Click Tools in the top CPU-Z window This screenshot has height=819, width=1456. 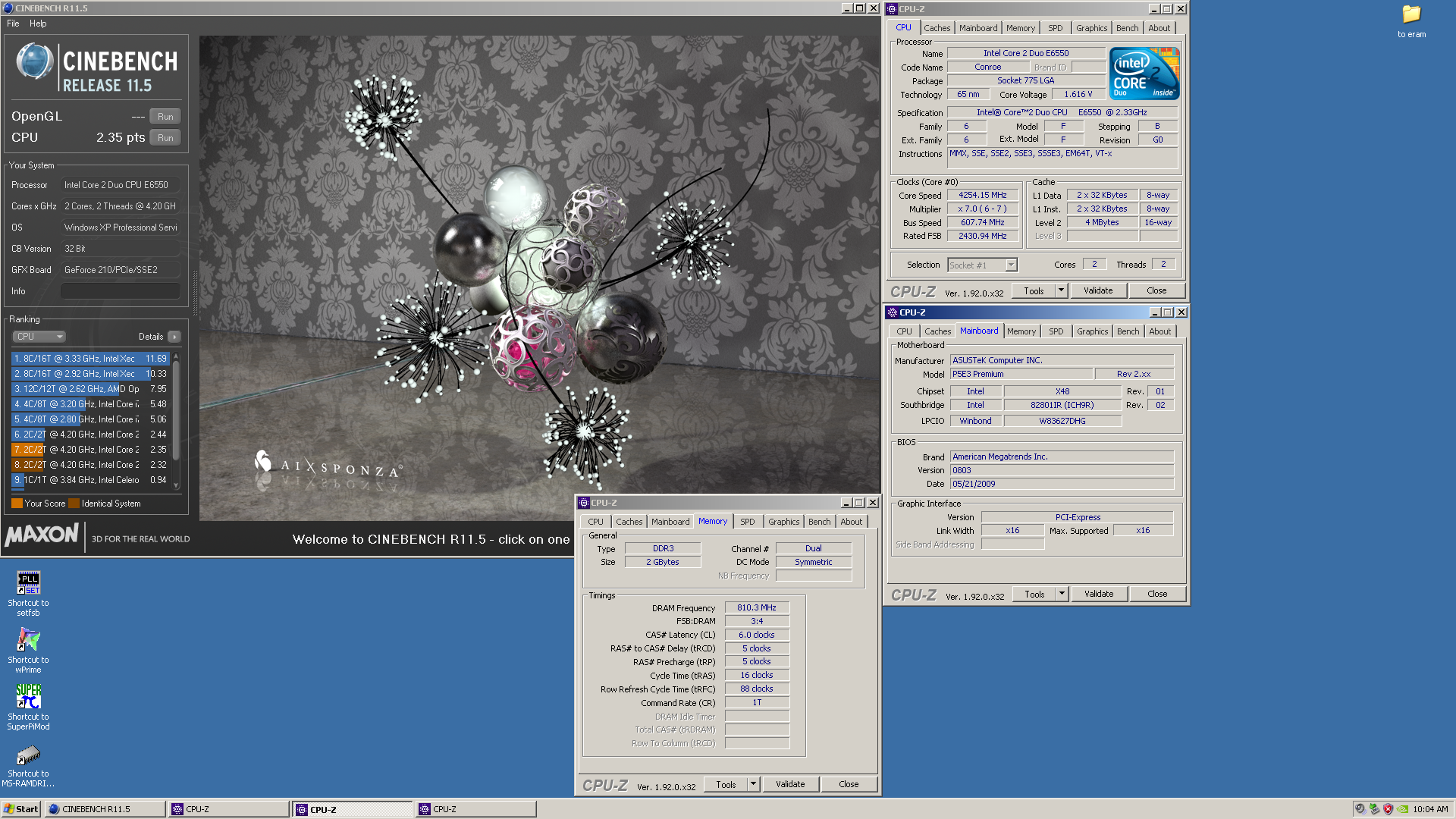coord(1033,290)
